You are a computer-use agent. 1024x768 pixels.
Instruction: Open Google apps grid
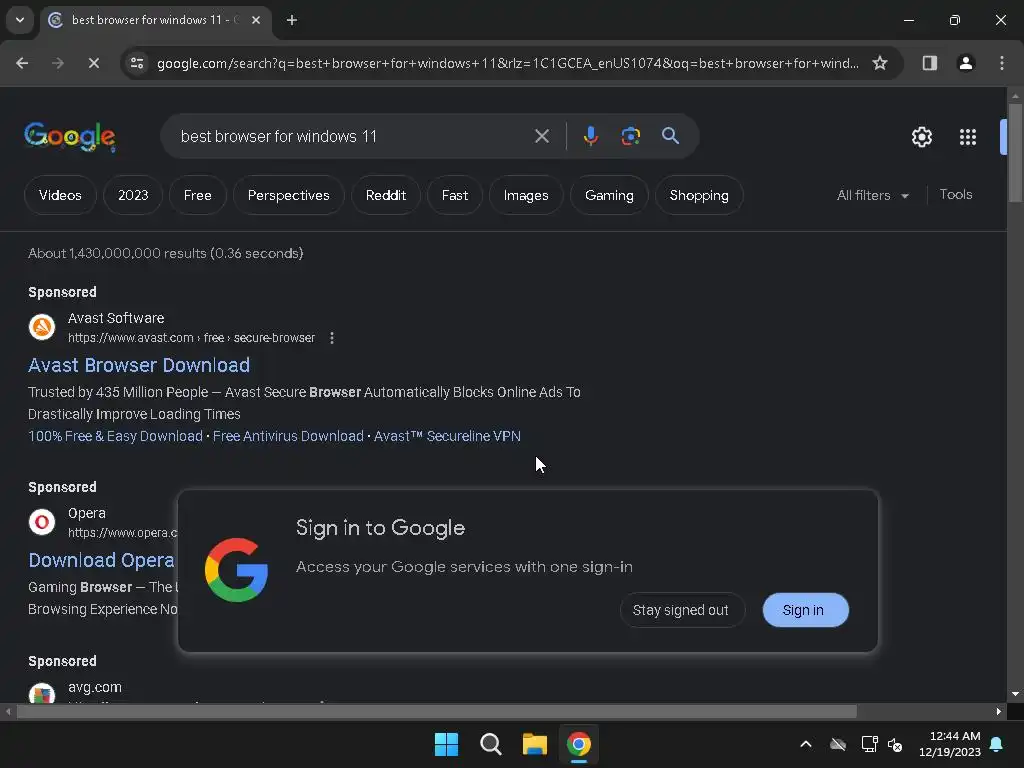(x=968, y=137)
